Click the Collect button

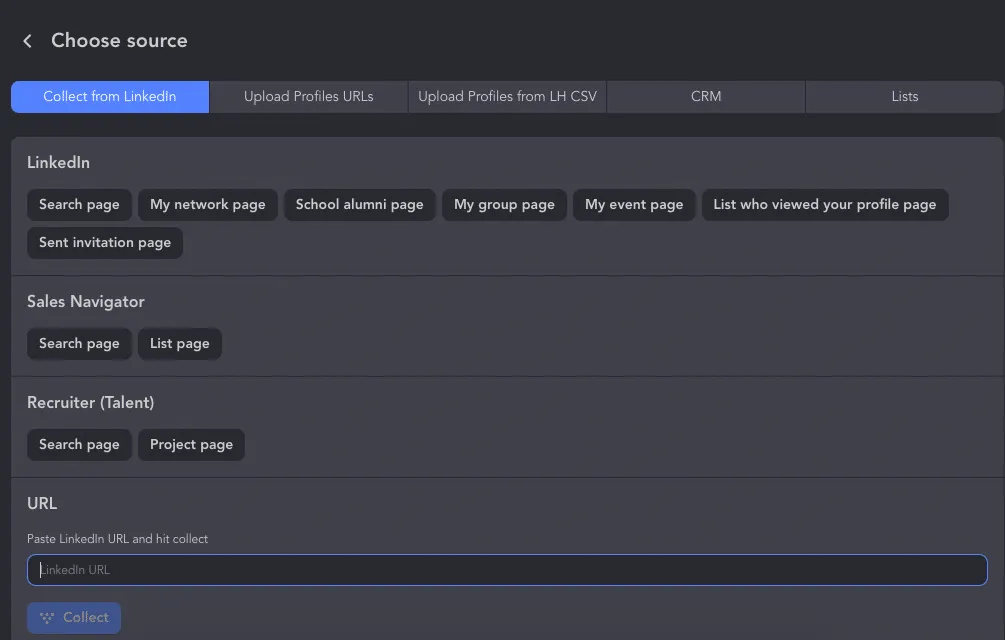pos(74,618)
